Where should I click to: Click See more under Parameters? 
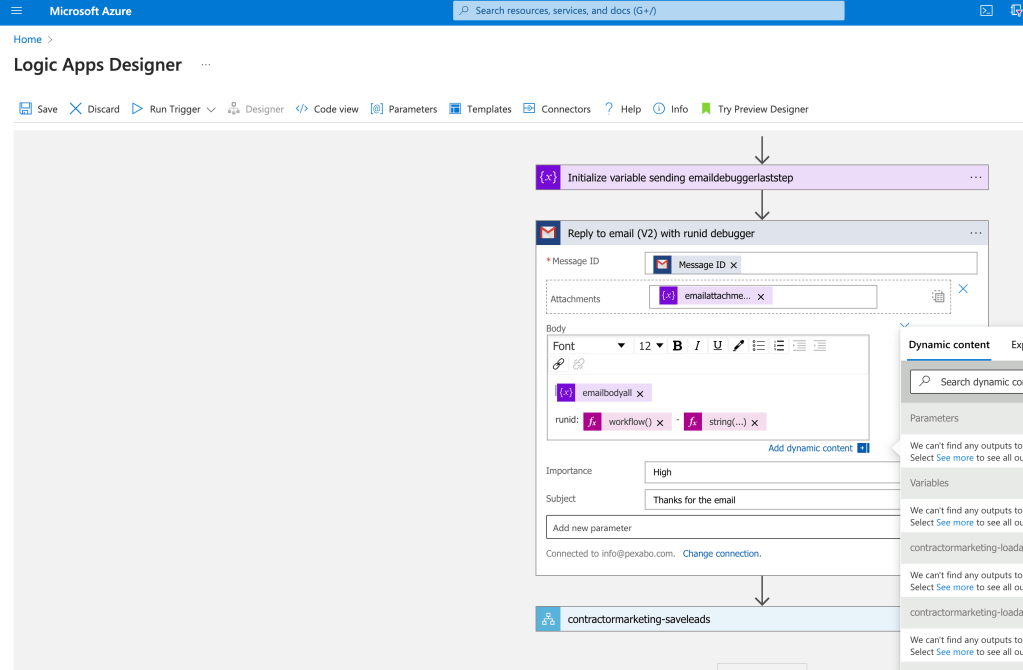[x=954, y=458]
